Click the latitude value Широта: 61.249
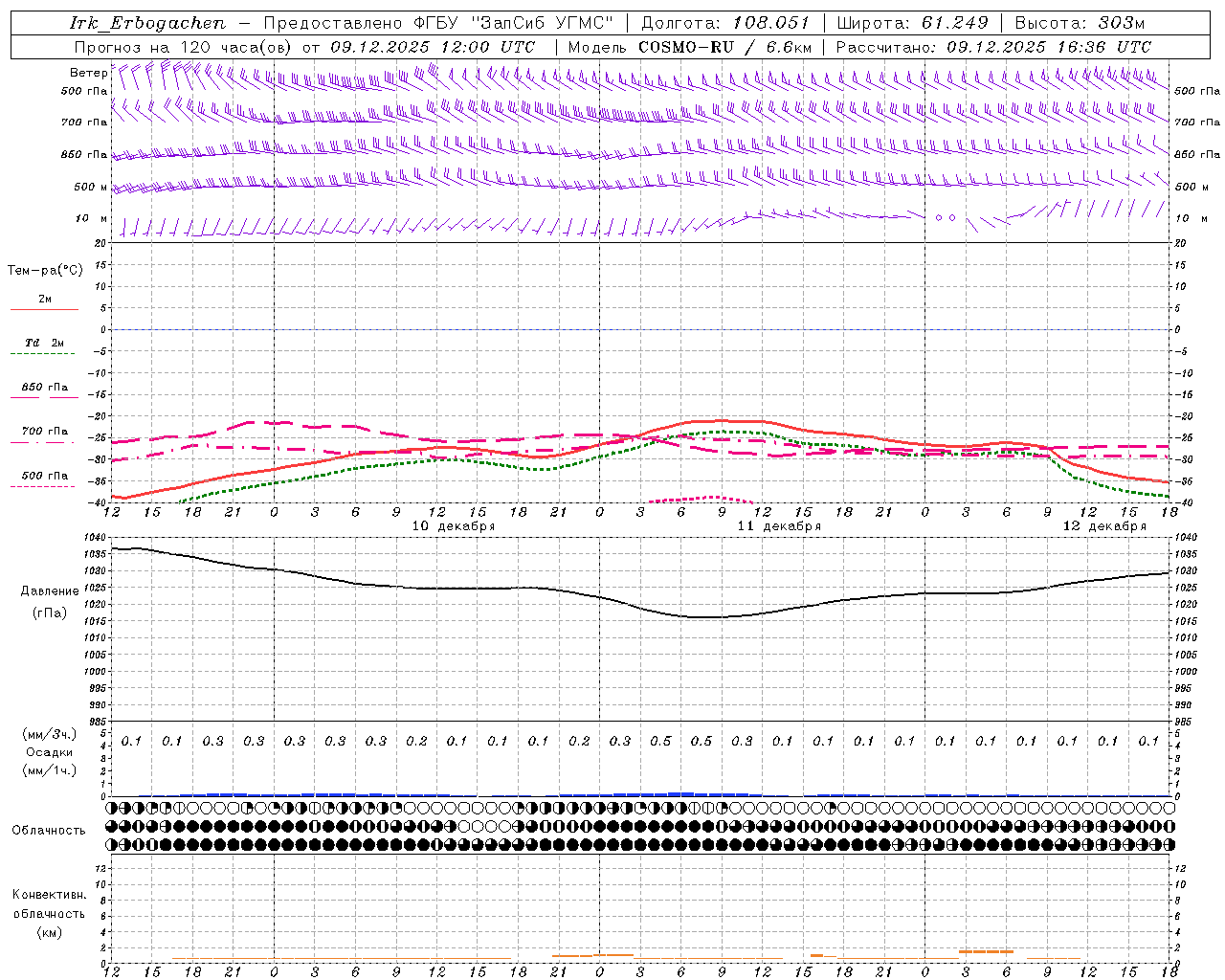 pyautogui.click(x=912, y=23)
